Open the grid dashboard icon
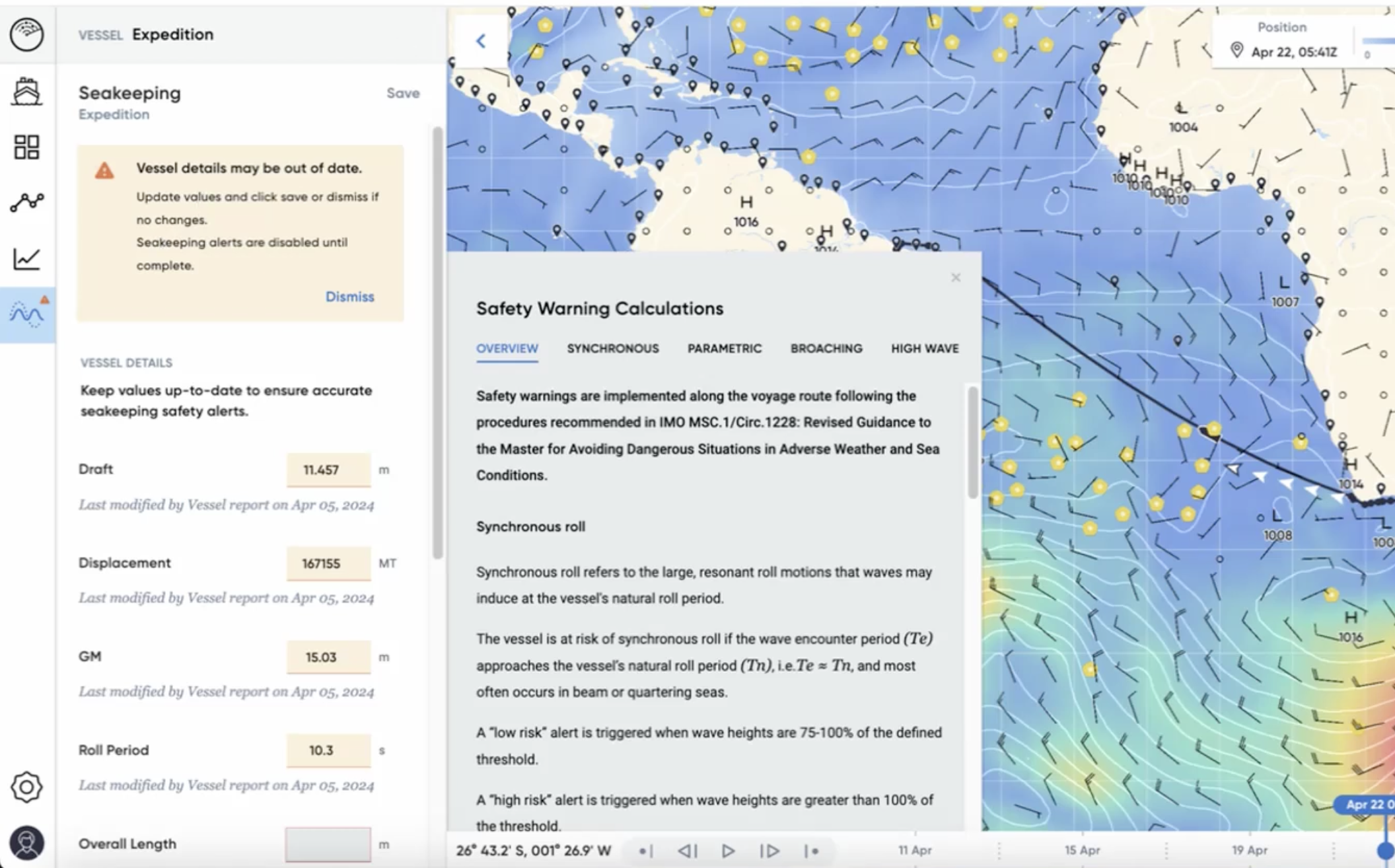The width and height of the screenshot is (1395, 868). coord(26,147)
